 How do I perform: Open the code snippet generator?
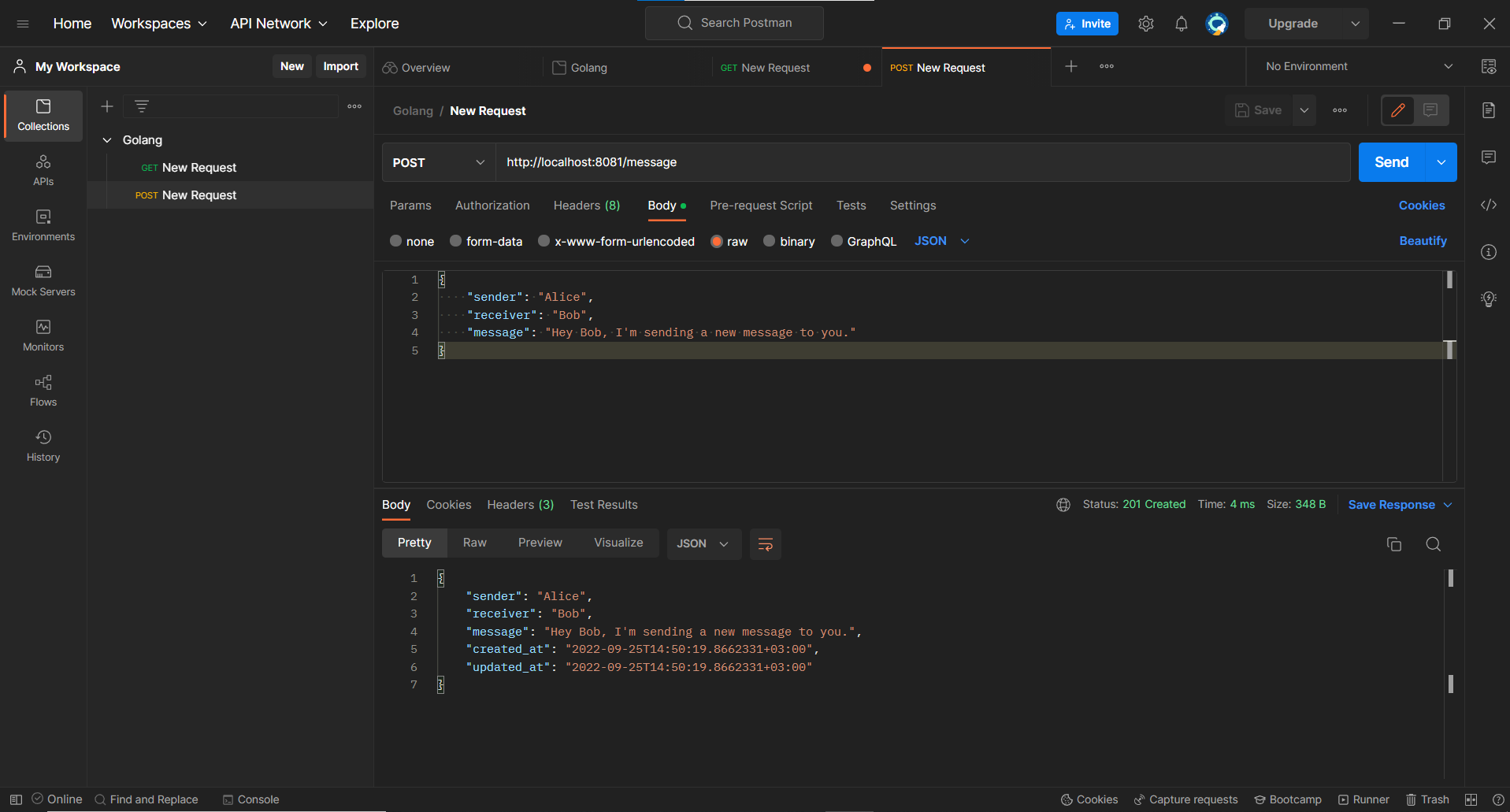click(x=1488, y=205)
